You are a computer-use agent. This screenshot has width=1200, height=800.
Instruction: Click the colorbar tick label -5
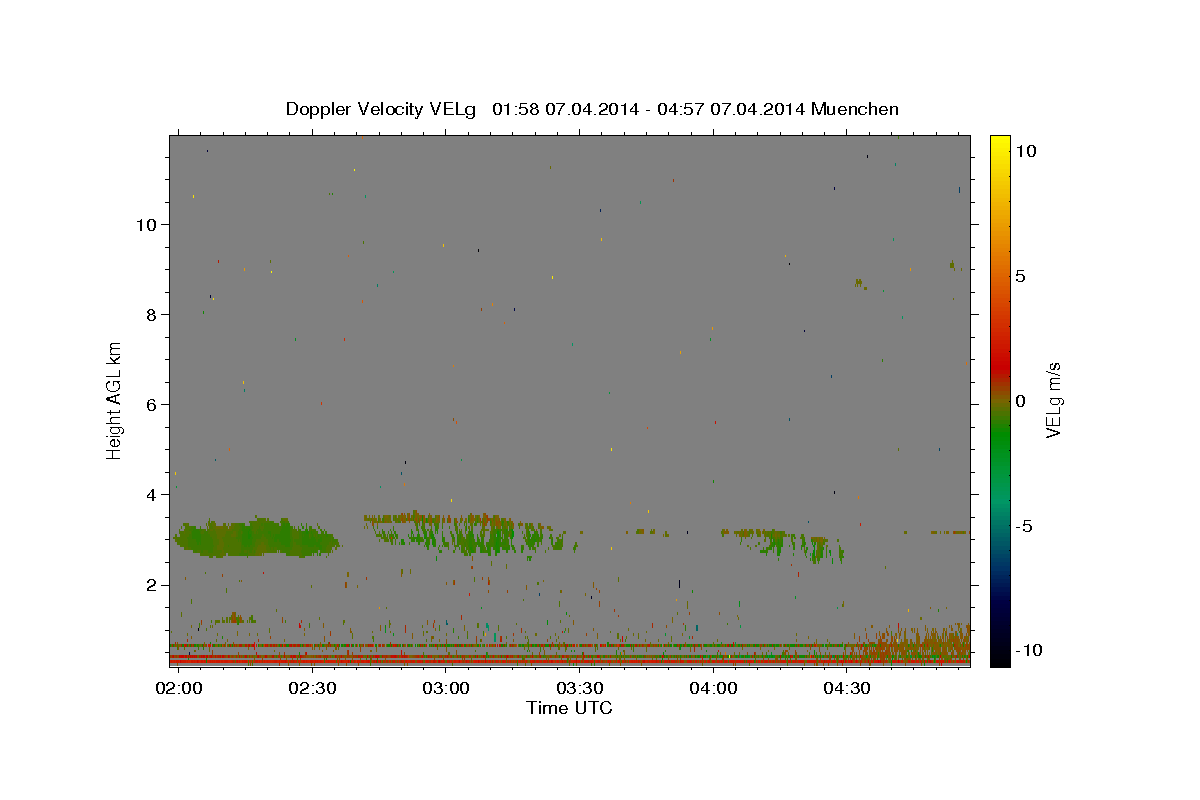tap(1024, 526)
